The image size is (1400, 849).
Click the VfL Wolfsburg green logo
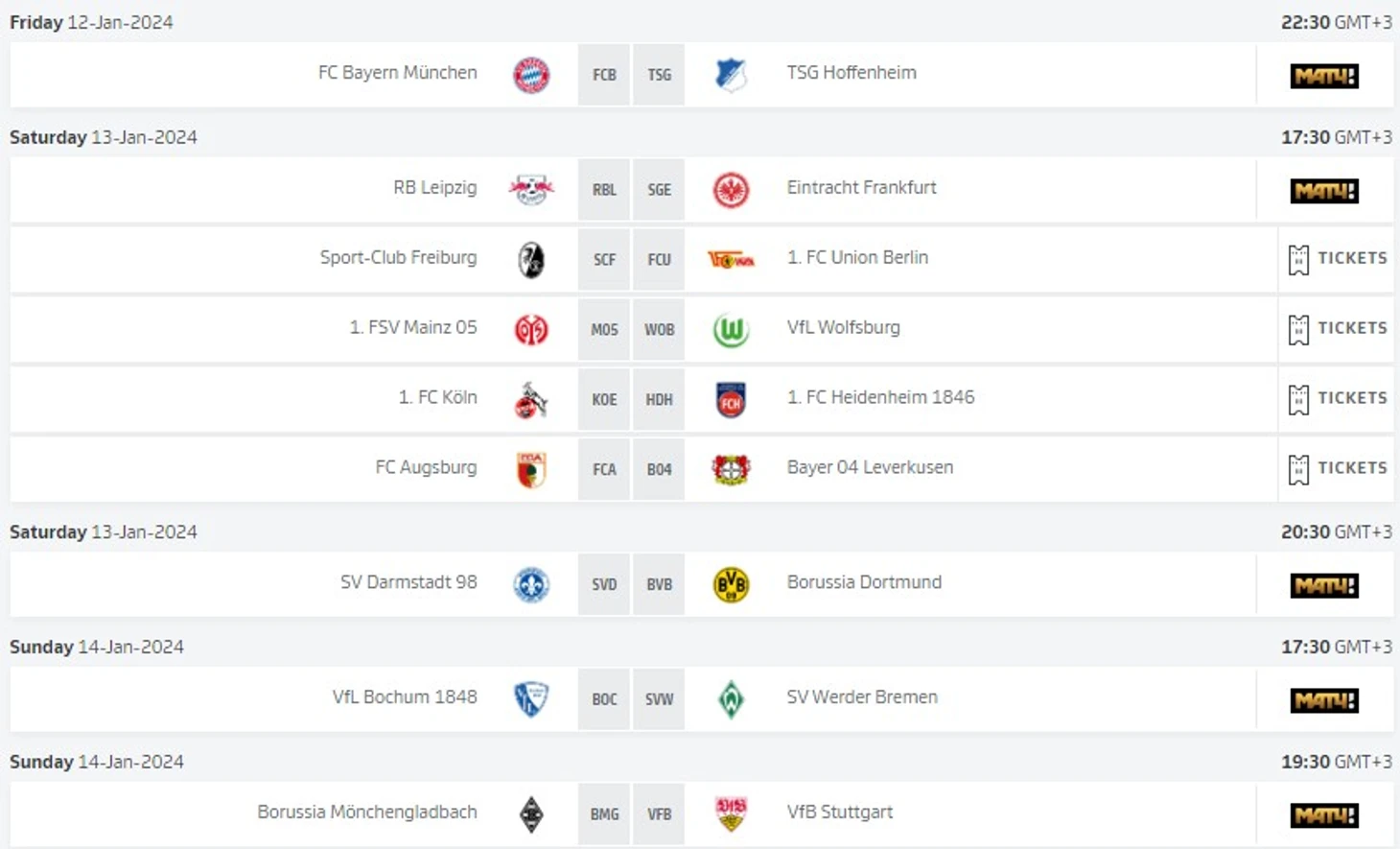pos(731,330)
